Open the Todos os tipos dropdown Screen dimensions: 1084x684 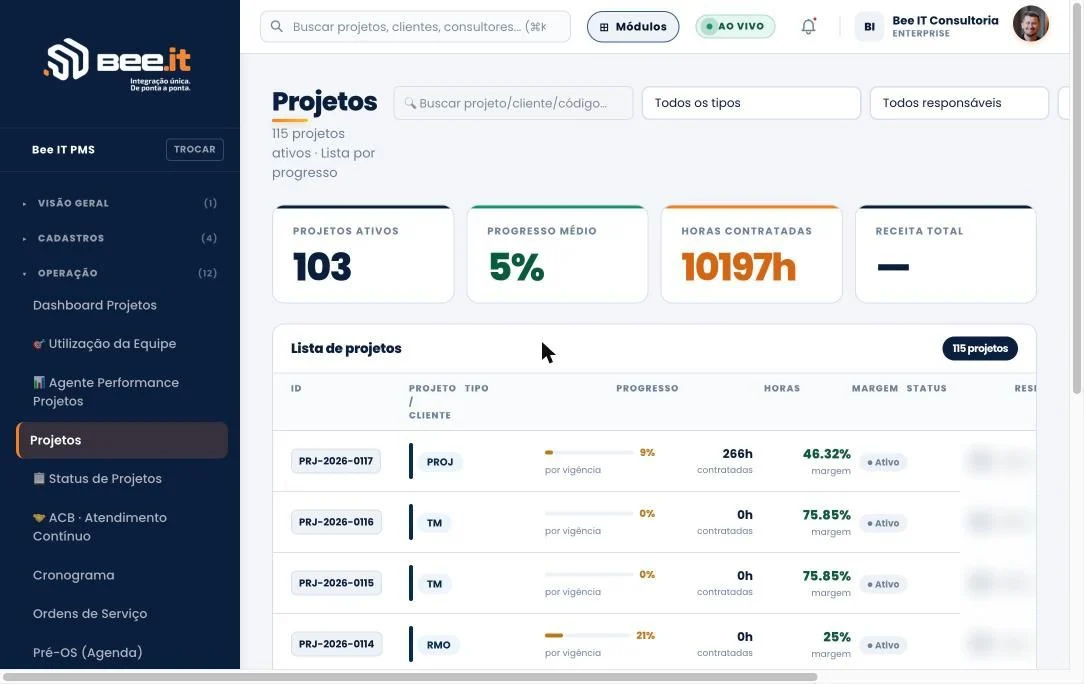[751, 103]
